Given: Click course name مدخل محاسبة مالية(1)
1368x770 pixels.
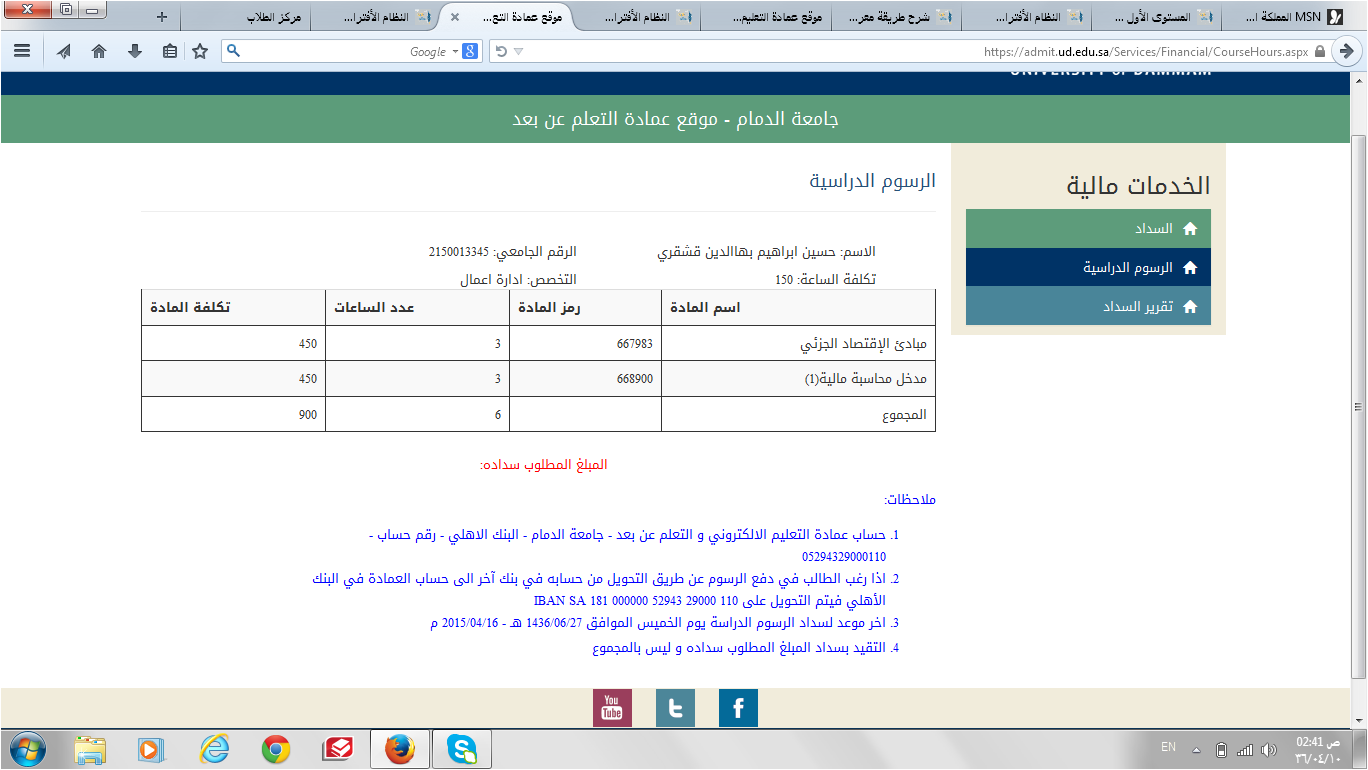Looking at the screenshot, I should pyautogui.click(x=867, y=379).
